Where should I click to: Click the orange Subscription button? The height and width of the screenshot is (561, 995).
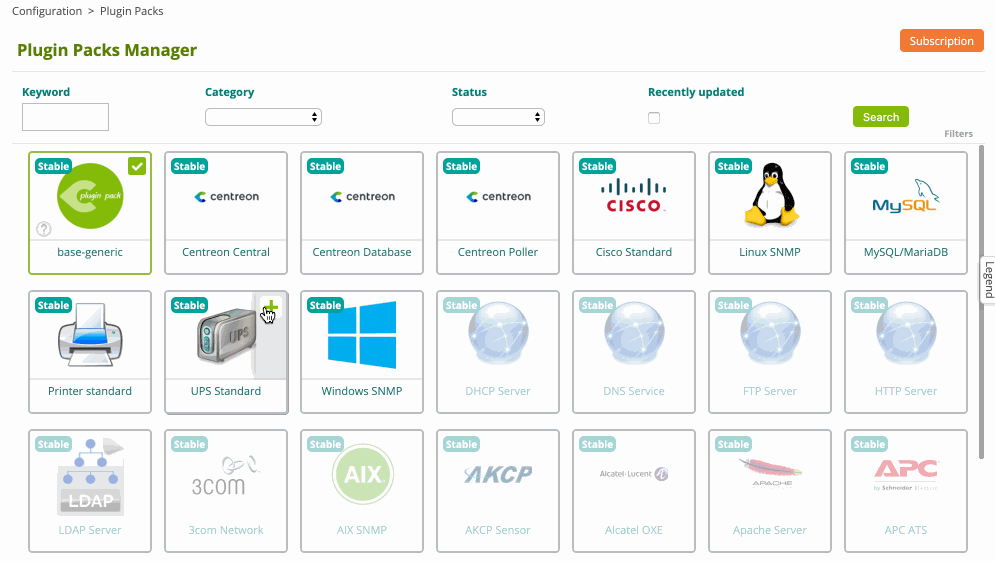pos(941,41)
